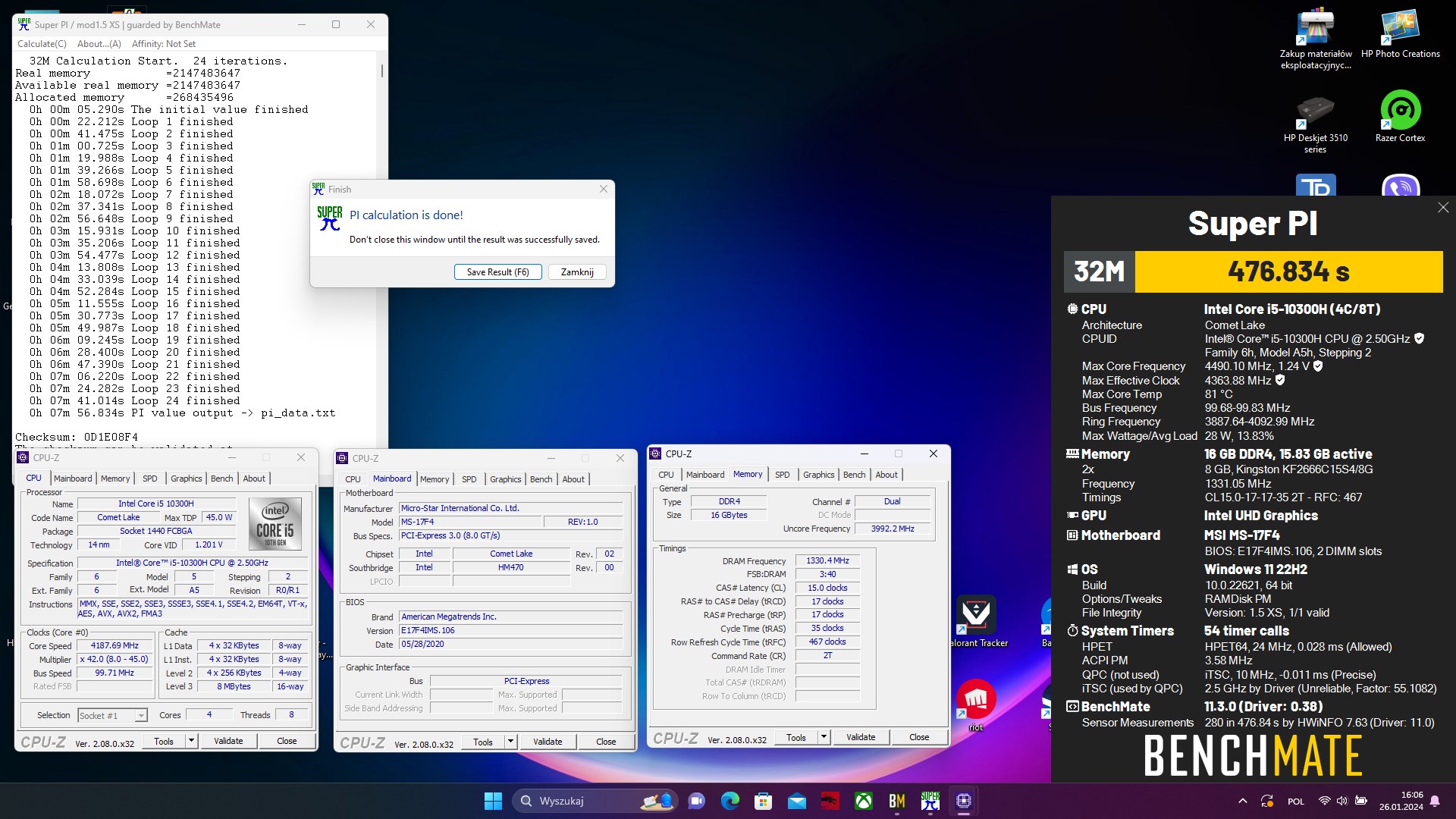Open notification bell in tray
Image resolution: width=1456 pixels, height=819 pixels.
click(1435, 801)
